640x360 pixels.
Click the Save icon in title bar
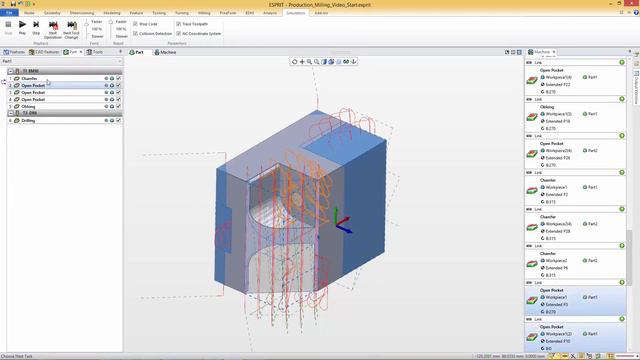[13, 4]
